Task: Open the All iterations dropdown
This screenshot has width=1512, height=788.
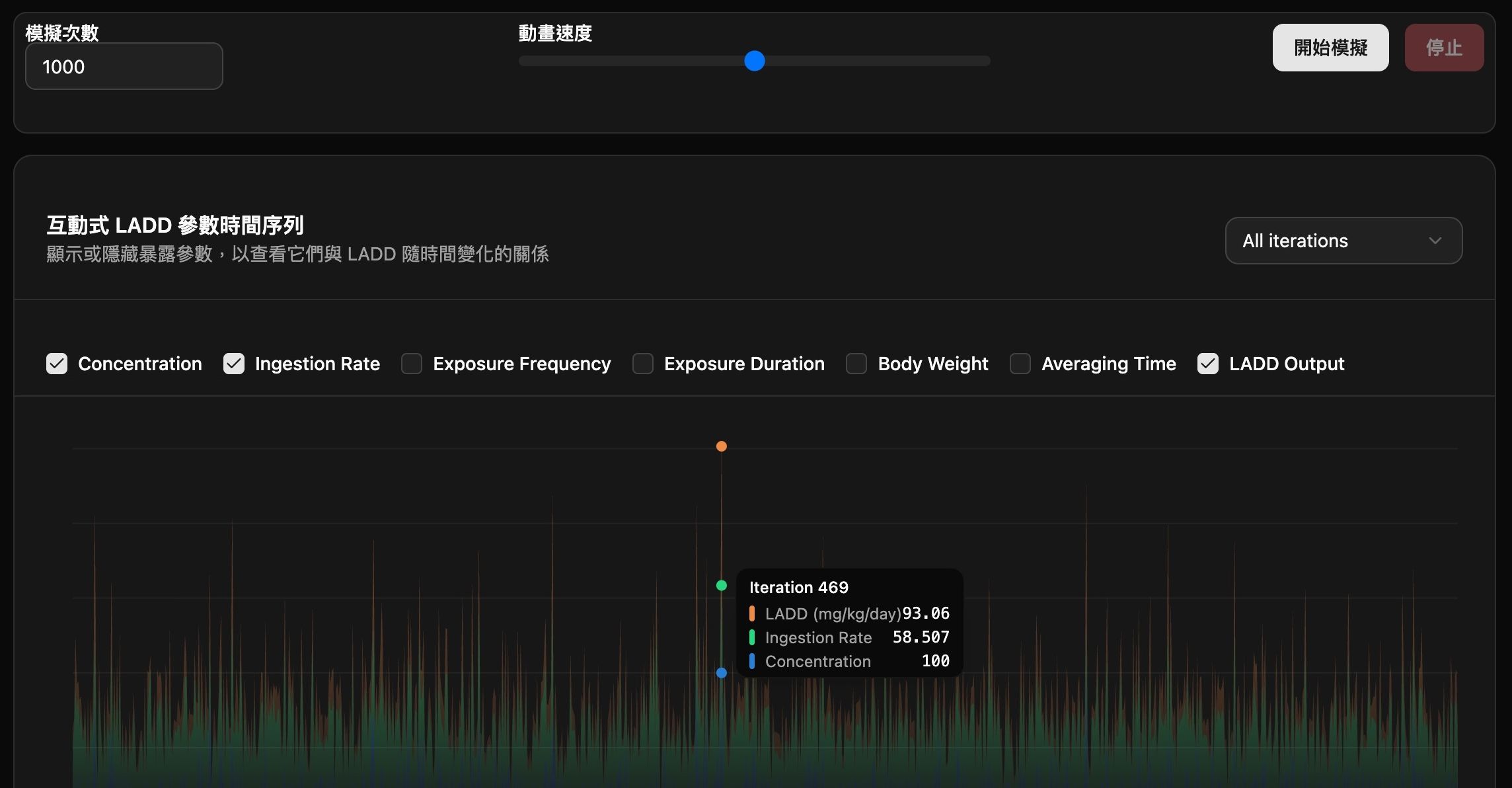Action: [x=1343, y=241]
